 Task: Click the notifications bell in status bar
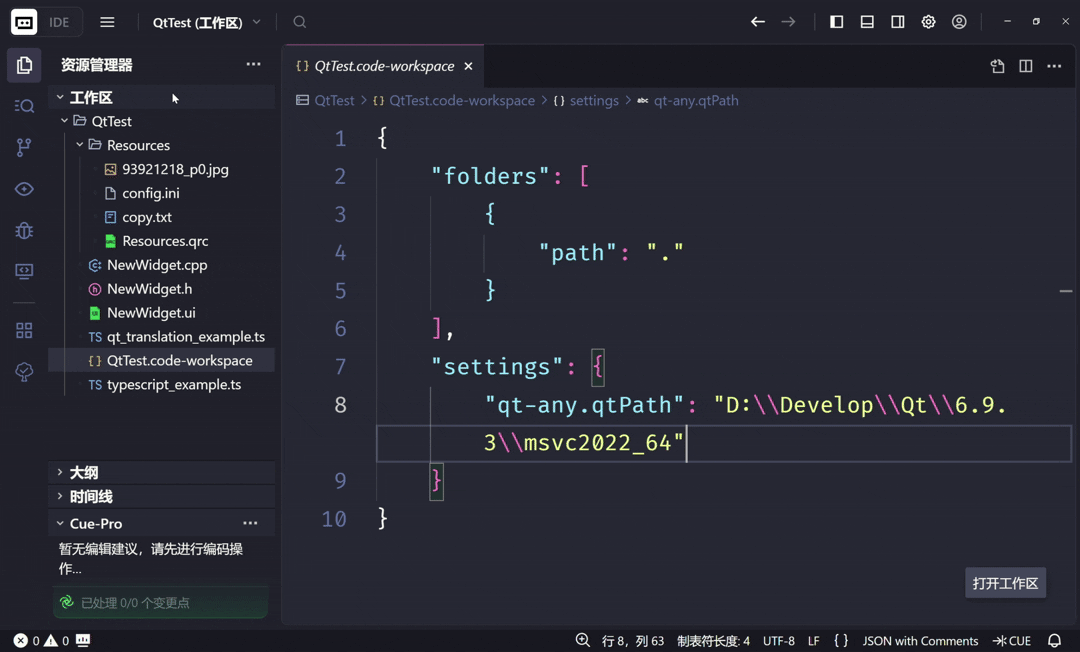1054,640
